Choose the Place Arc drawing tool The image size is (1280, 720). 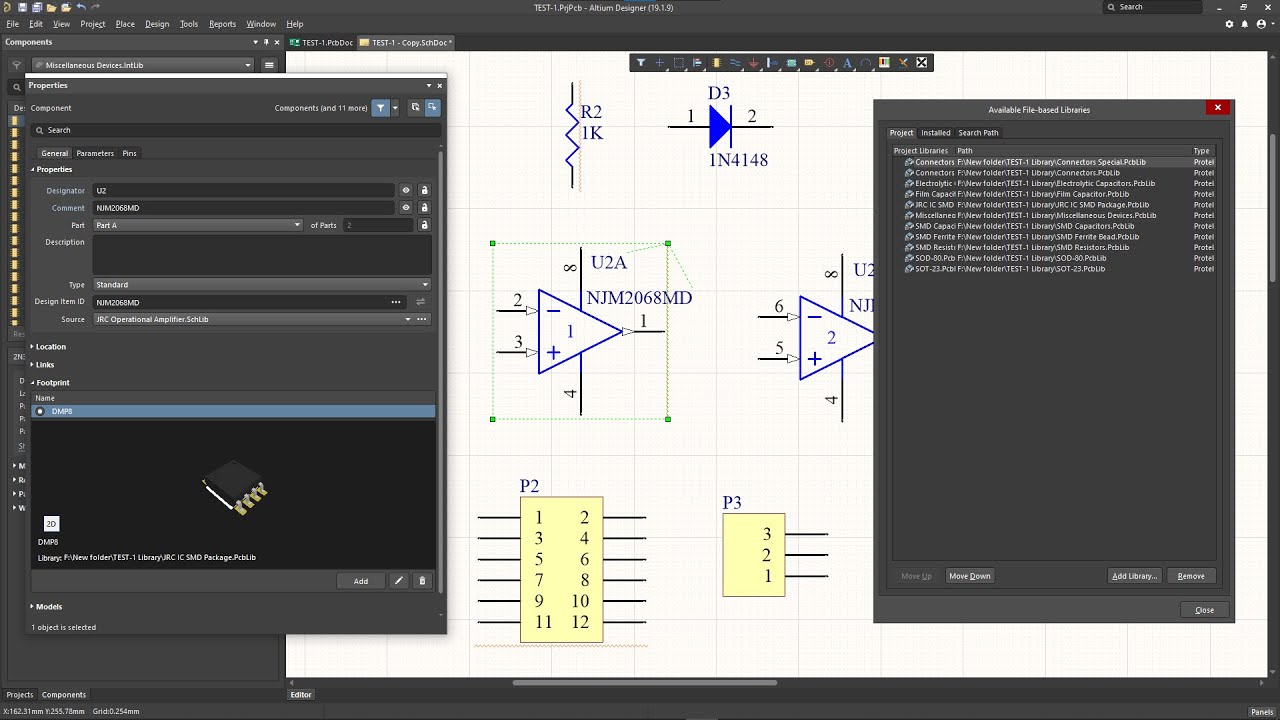[865, 62]
